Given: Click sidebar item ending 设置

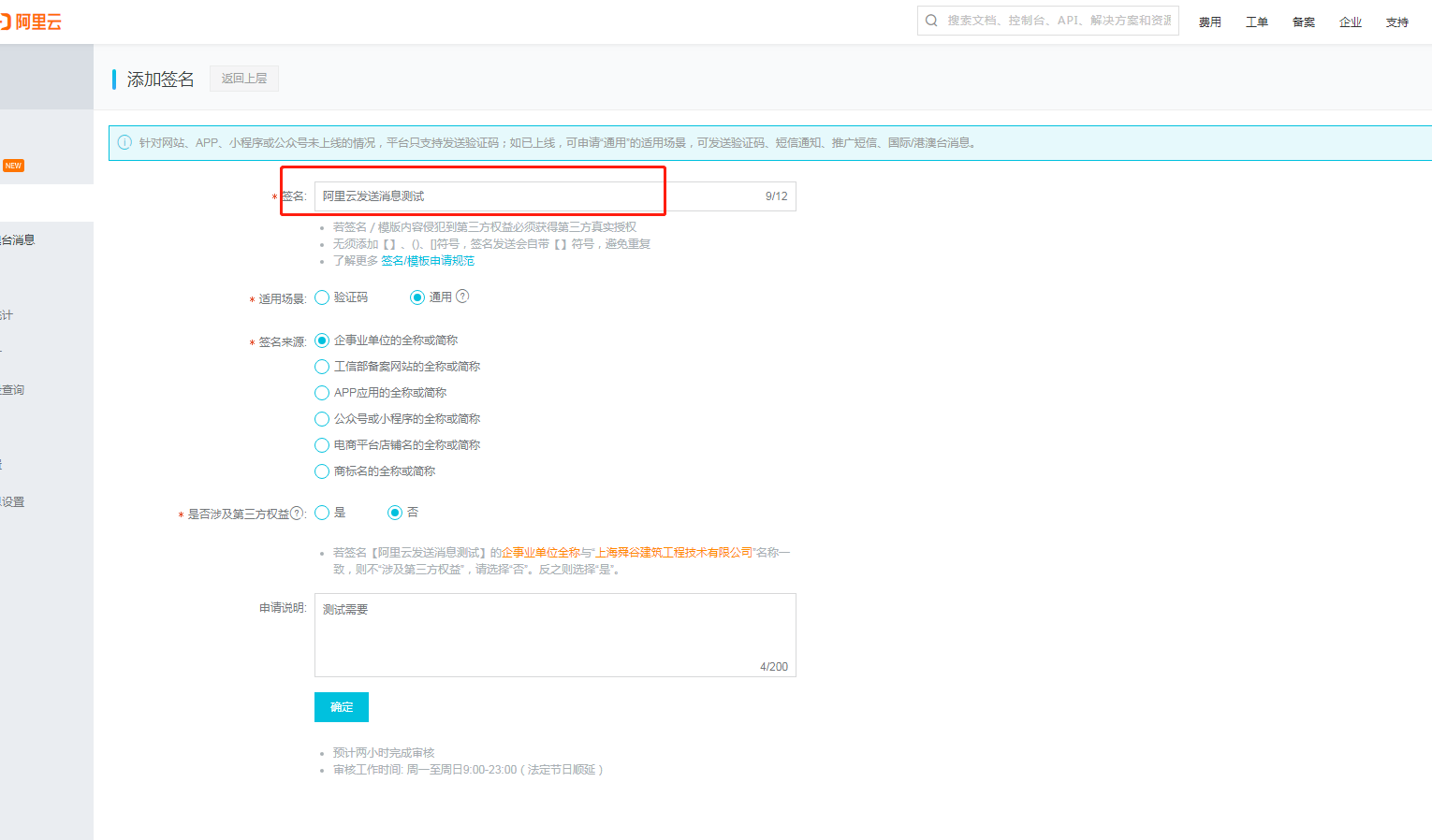Looking at the screenshot, I should 12,502.
